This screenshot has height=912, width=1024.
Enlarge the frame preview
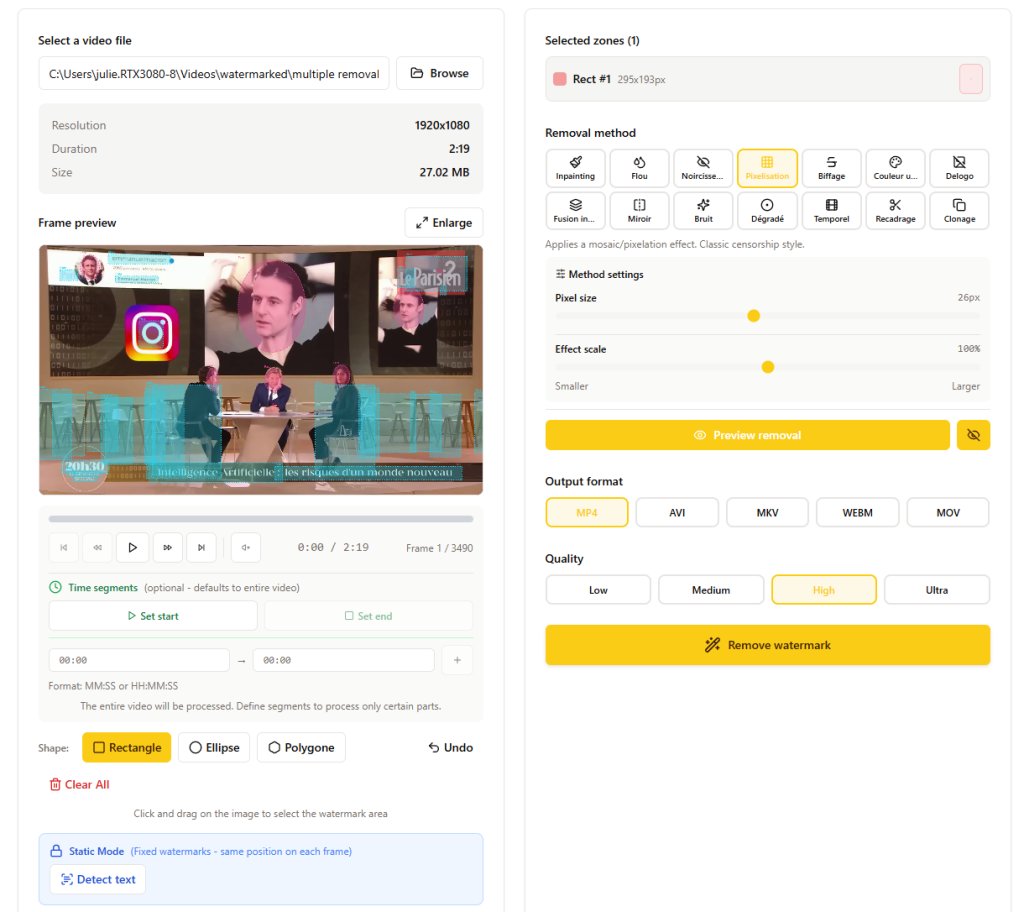(443, 223)
